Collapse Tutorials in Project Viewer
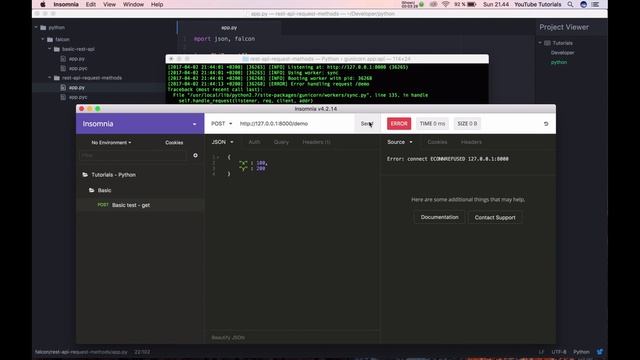640x360 pixels. click(540, 43)
